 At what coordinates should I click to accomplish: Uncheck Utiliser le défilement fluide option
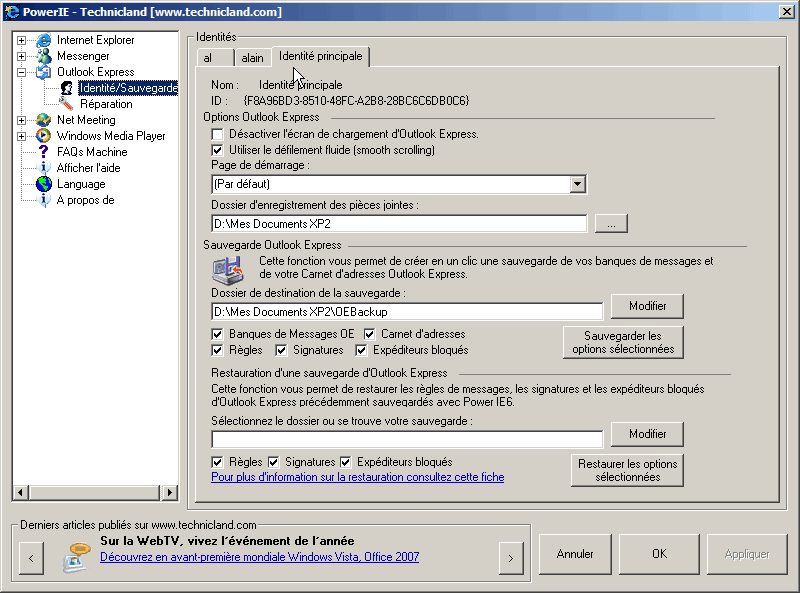click(x=218, y=150)
